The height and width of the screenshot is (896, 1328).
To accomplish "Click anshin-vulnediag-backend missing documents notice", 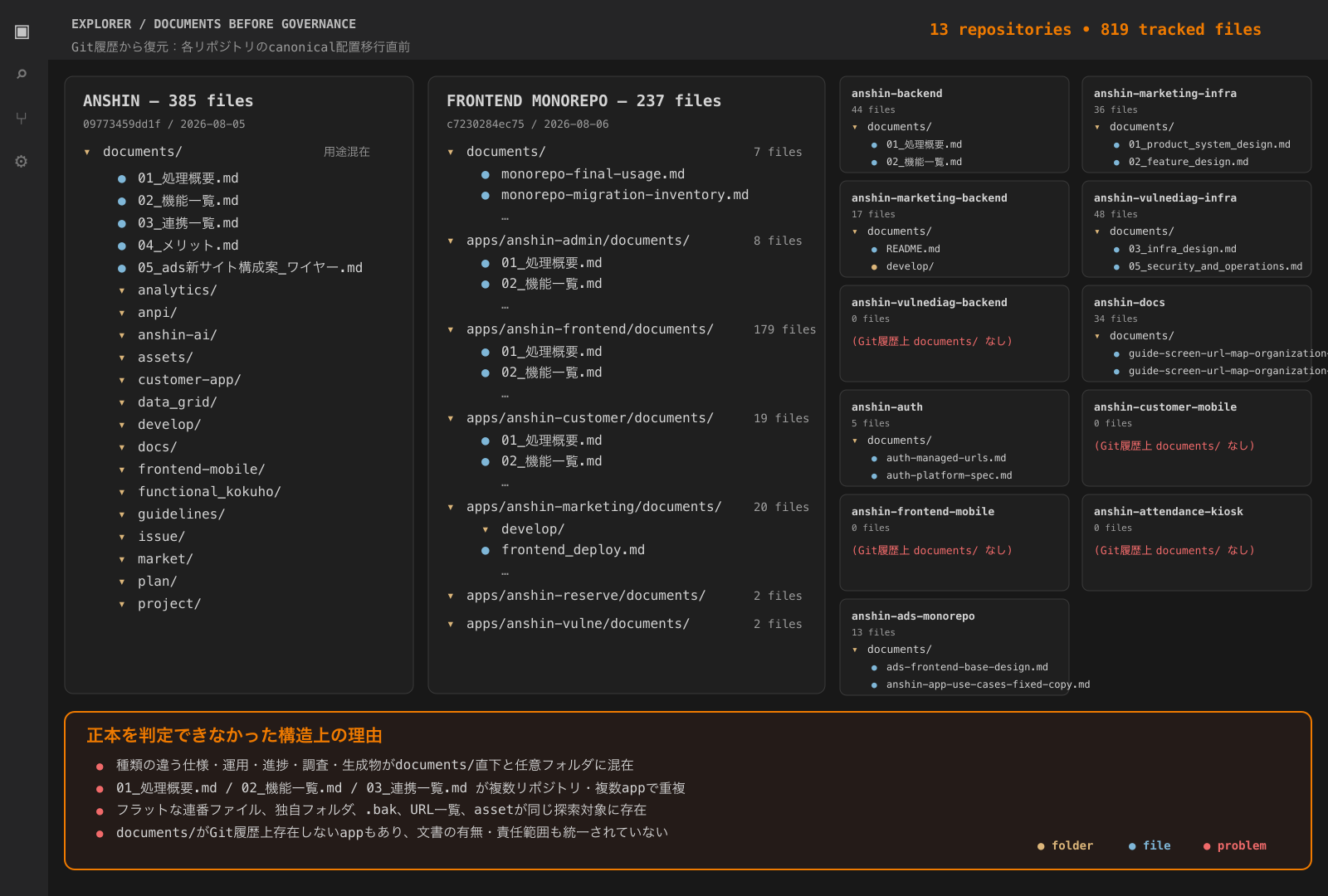I will [931, 342].
